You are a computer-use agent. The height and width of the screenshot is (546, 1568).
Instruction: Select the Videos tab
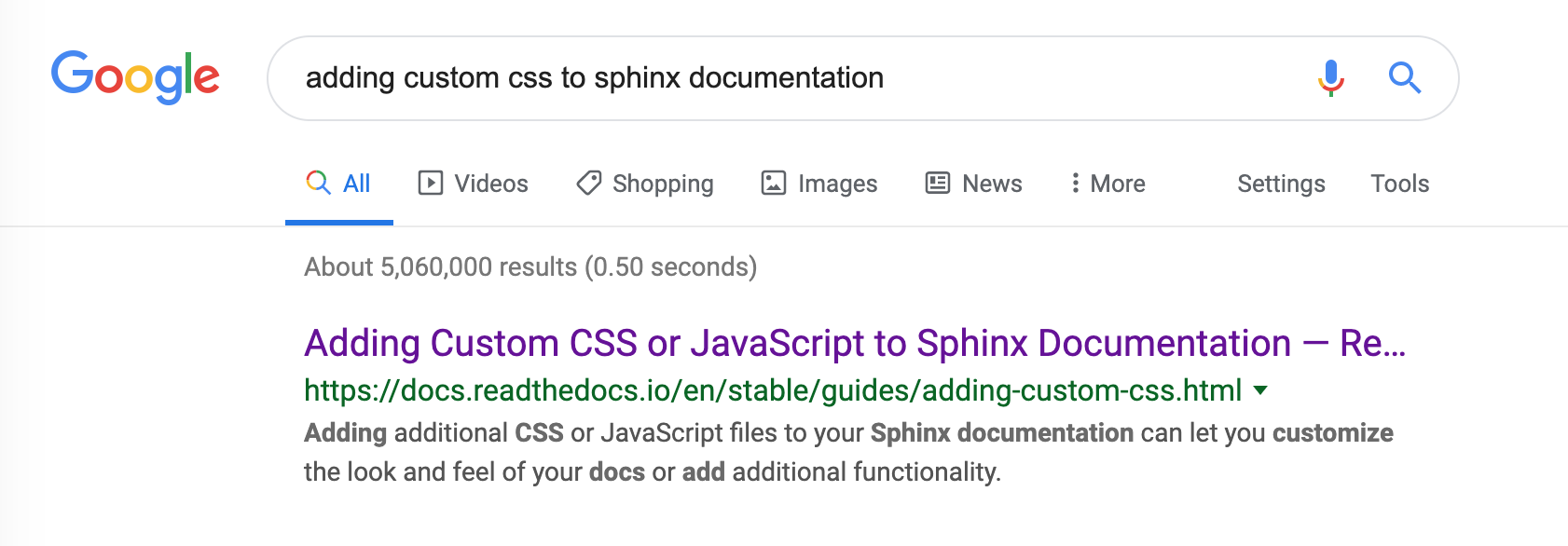[489, 183]
